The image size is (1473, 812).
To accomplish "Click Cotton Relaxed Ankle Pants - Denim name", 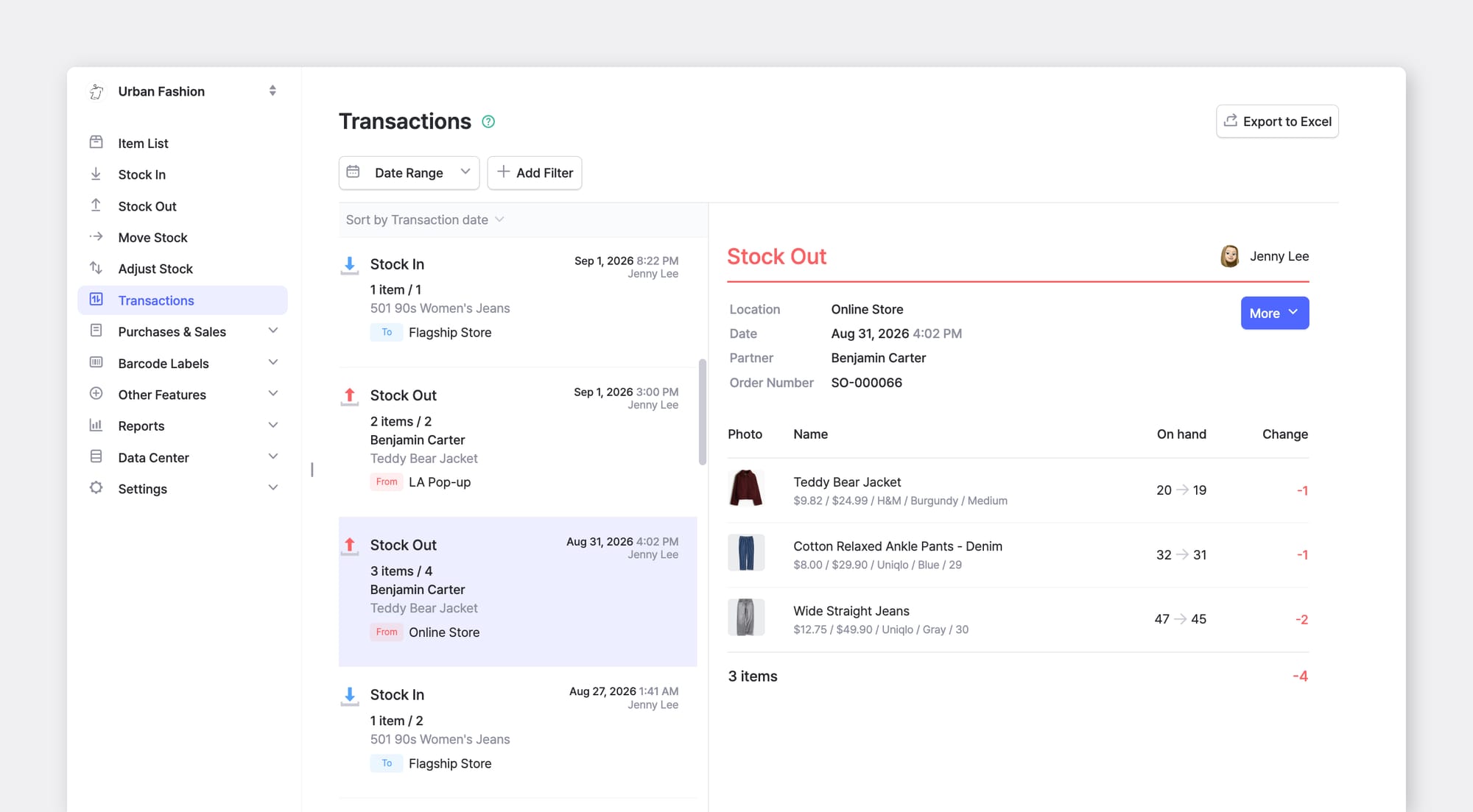I will [898, 546].
